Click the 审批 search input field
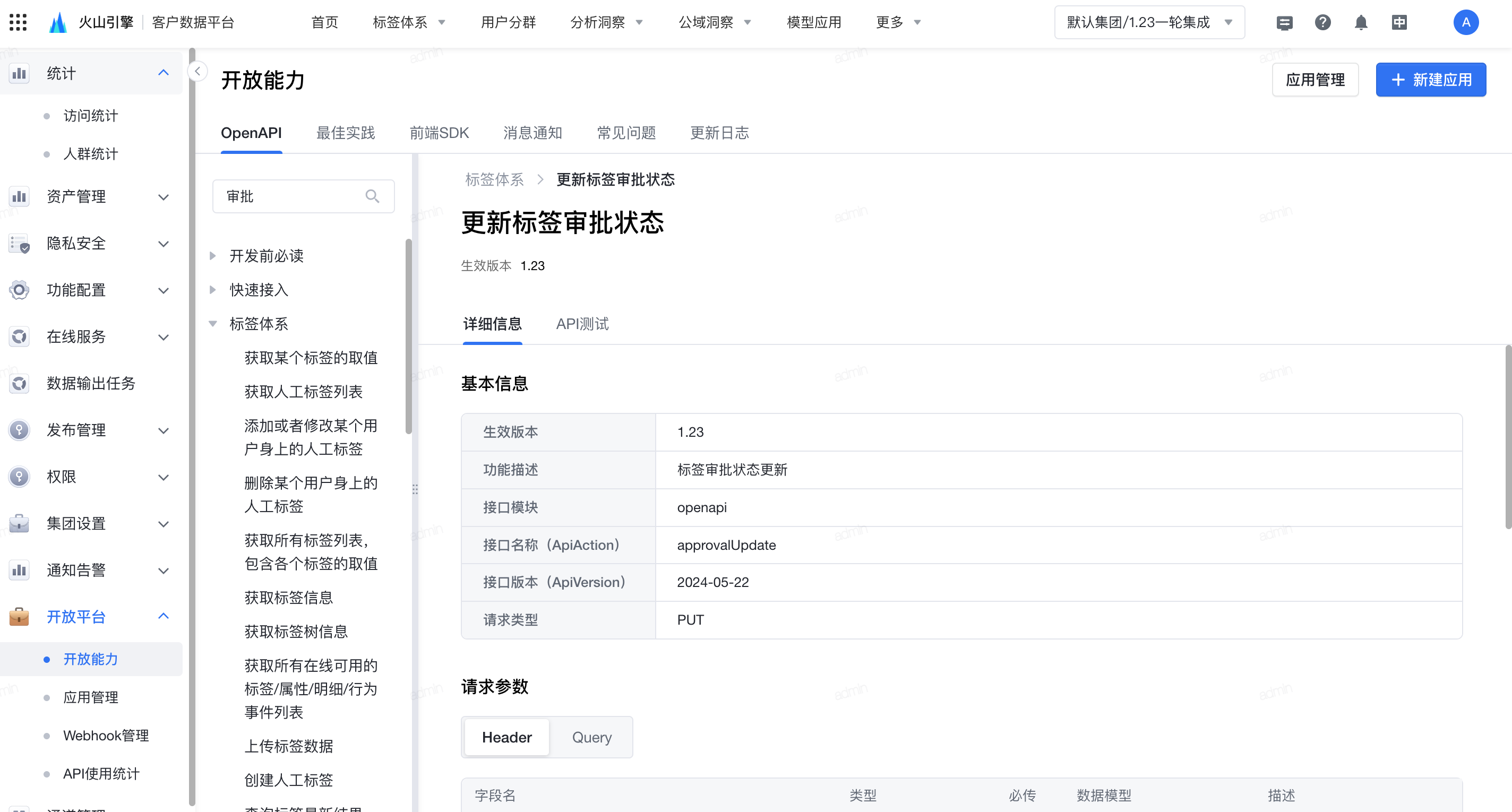The image size is (1512, 812). (x=303, y=196)
